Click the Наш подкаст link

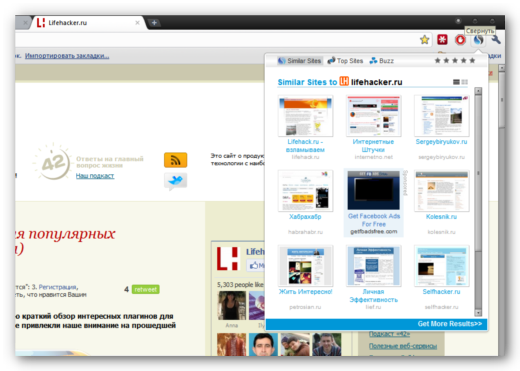pyautogui.click(x=95, y=176)
